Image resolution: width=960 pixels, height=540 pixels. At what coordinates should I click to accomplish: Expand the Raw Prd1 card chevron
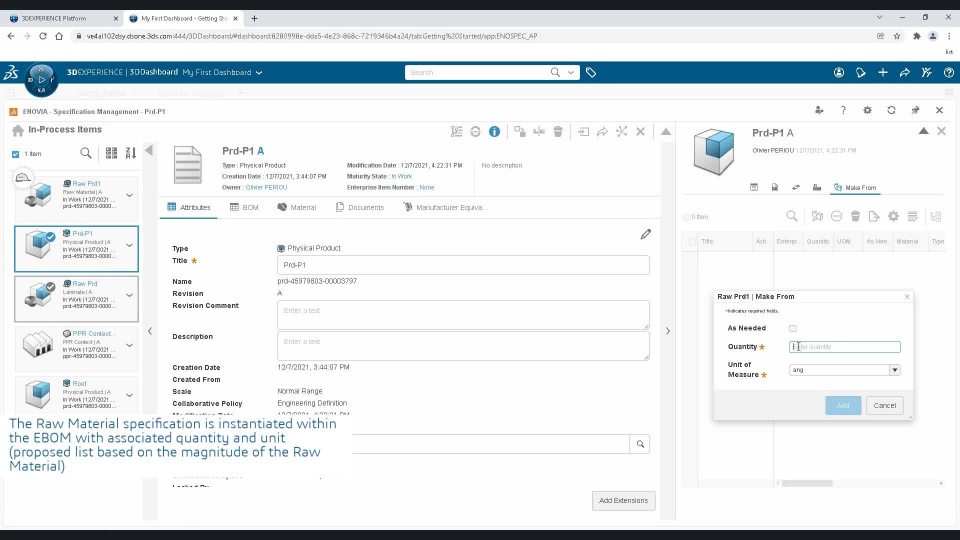[x=129, y=195]
